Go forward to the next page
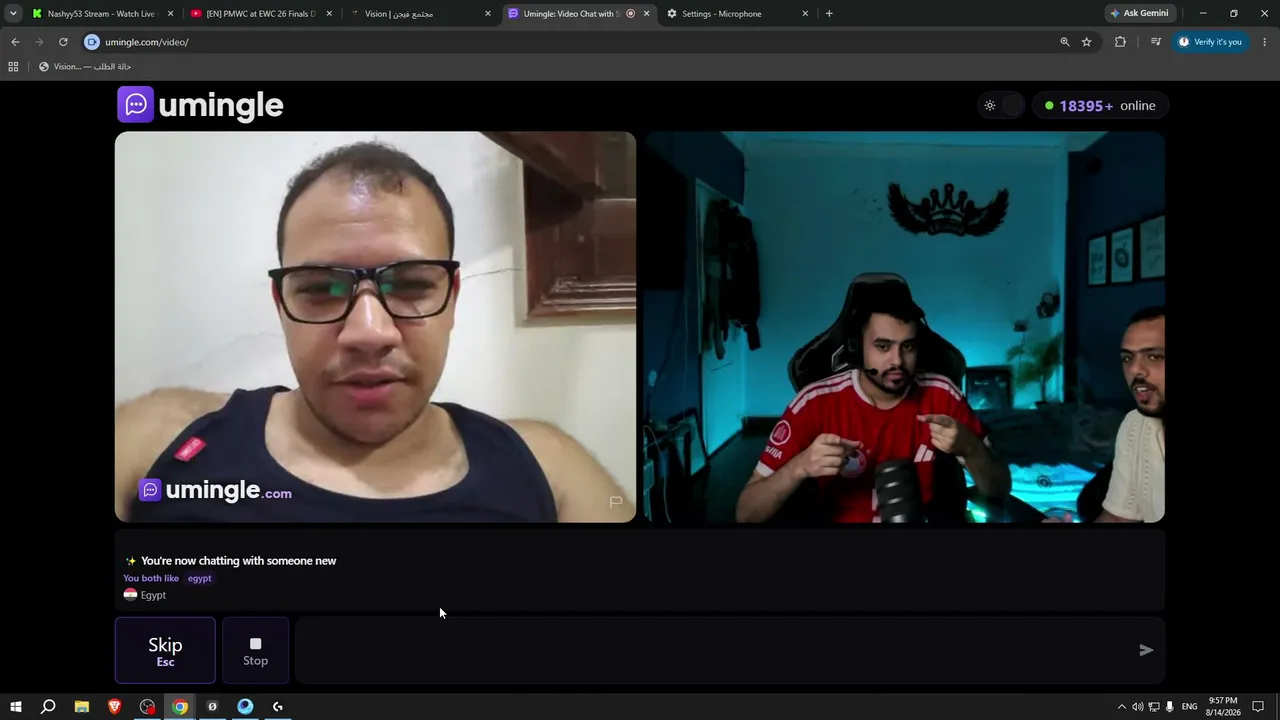 point(39,42)
